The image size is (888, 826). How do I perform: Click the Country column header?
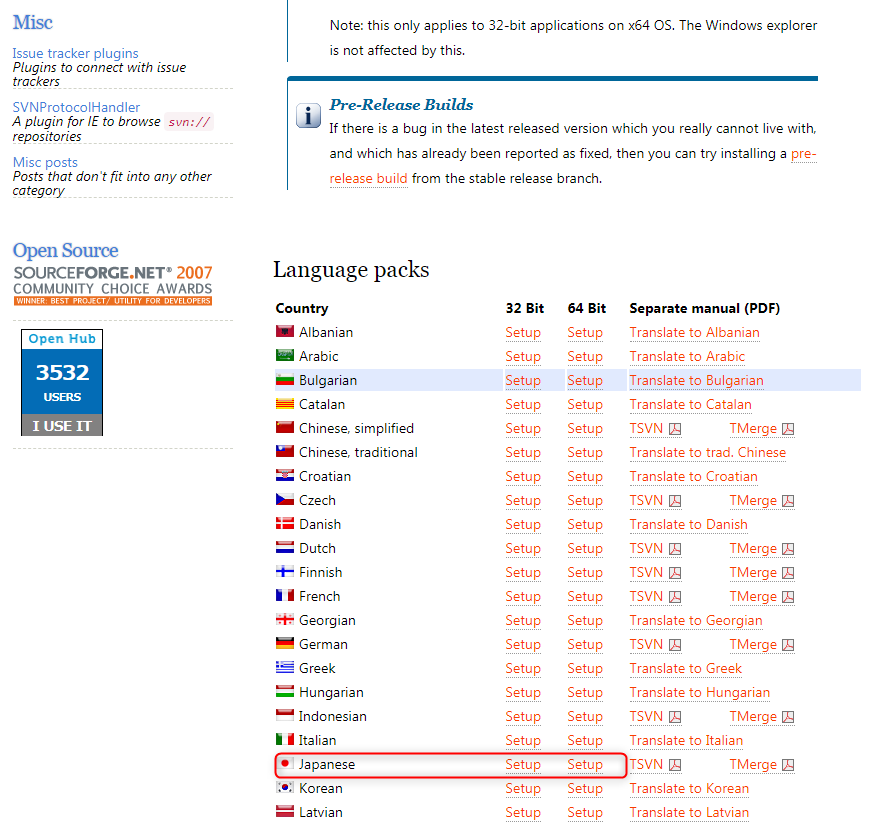(x=302, y=308)
